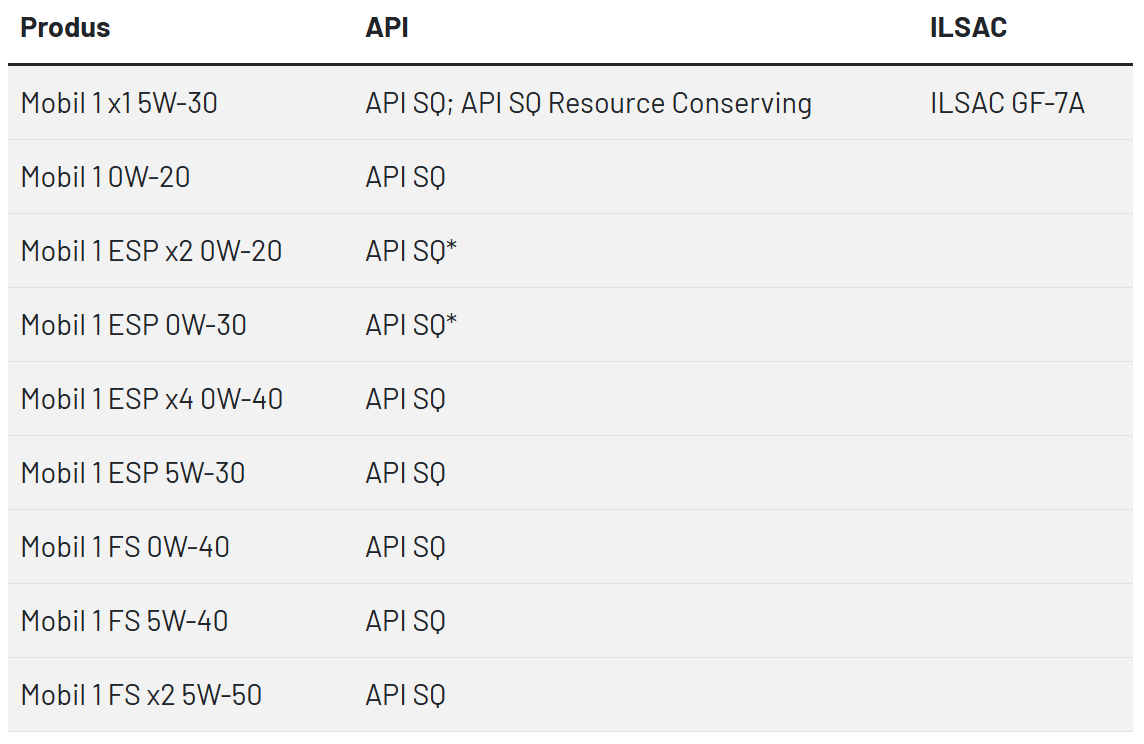Screen dimensions: 1144x744
Task: Select the Mobil 1 x1 5W-30 cell
Action: [119, 103]
